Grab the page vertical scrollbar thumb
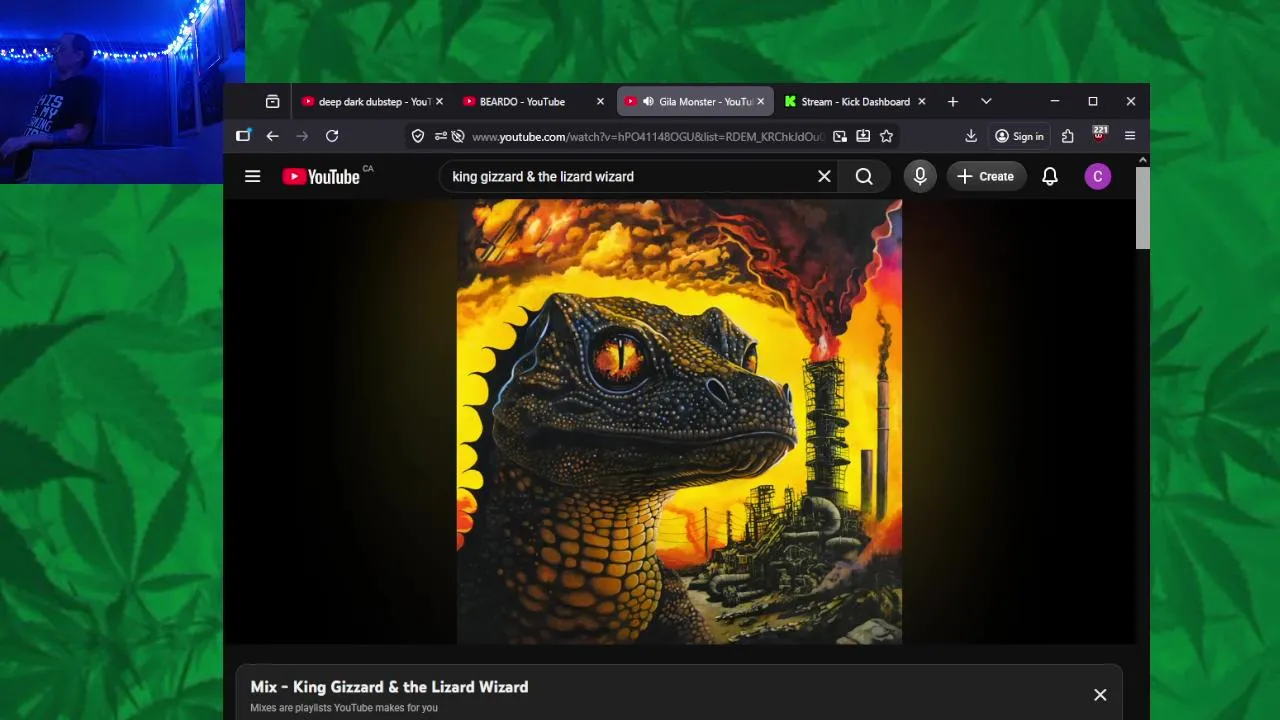This screenshot has height=720, width=1280. [x=1143, y=208]
